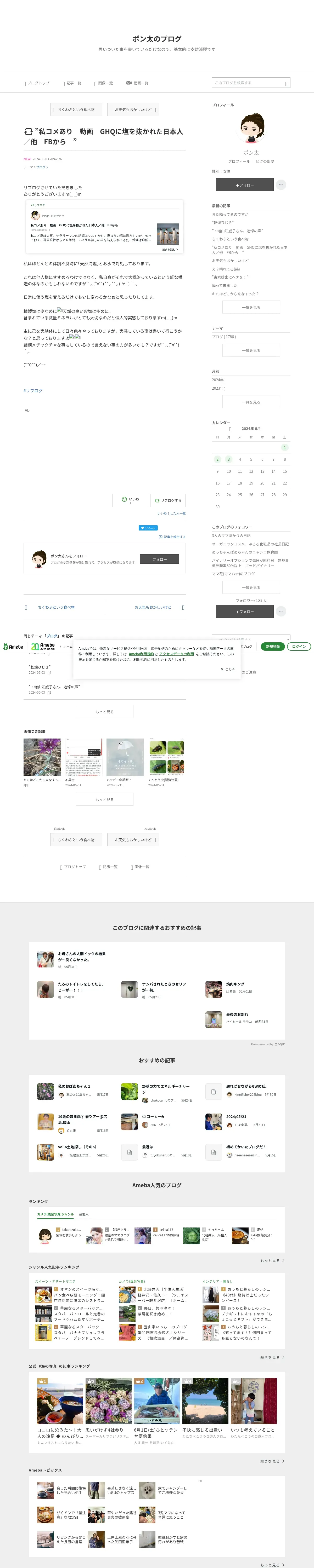The image size is (314, 1568).
Task: Open the てんとう虫(閲覧注意) thumbnail
Action: point(166,757)
